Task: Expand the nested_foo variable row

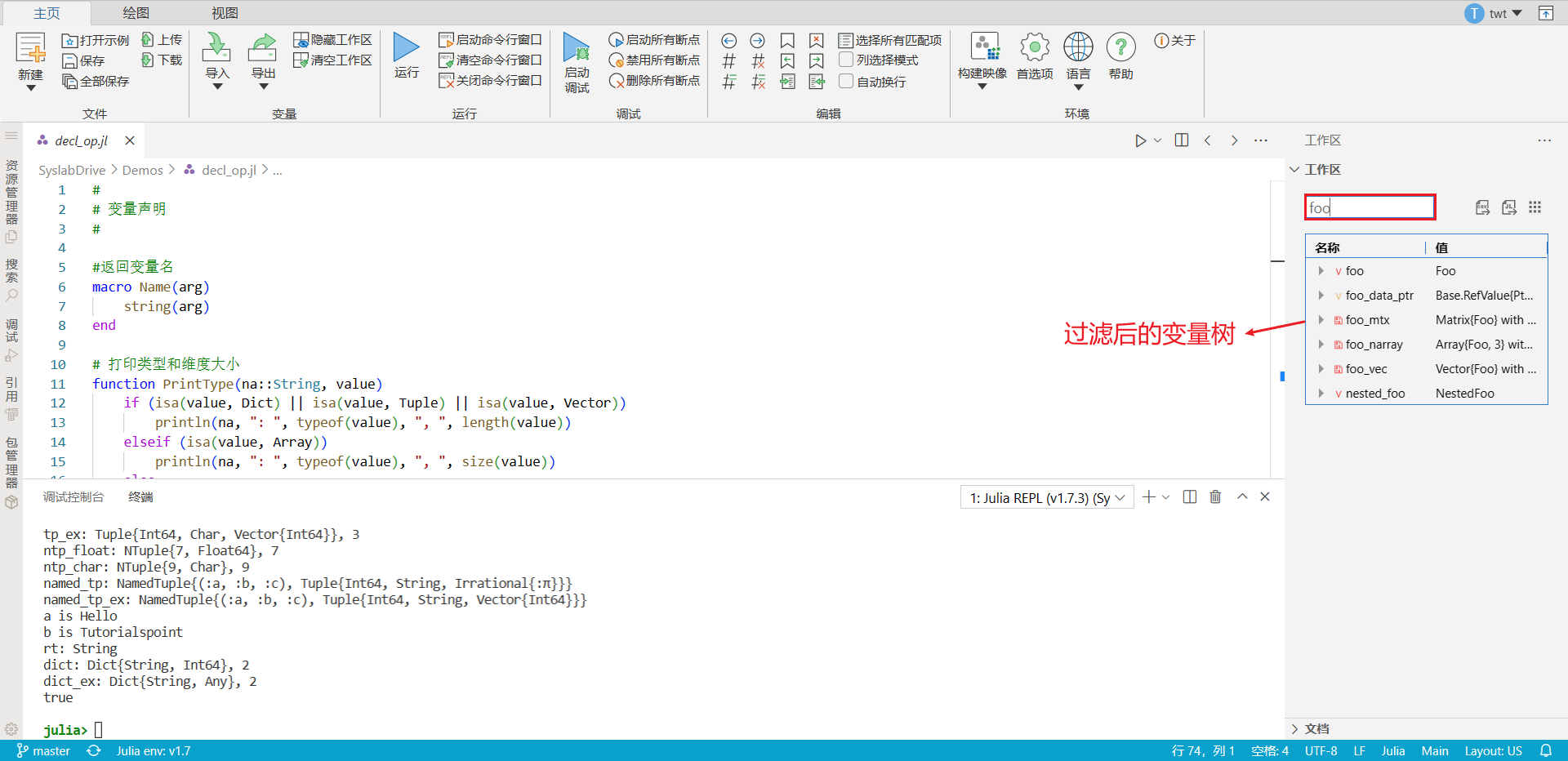Action: coord(1321,394)
